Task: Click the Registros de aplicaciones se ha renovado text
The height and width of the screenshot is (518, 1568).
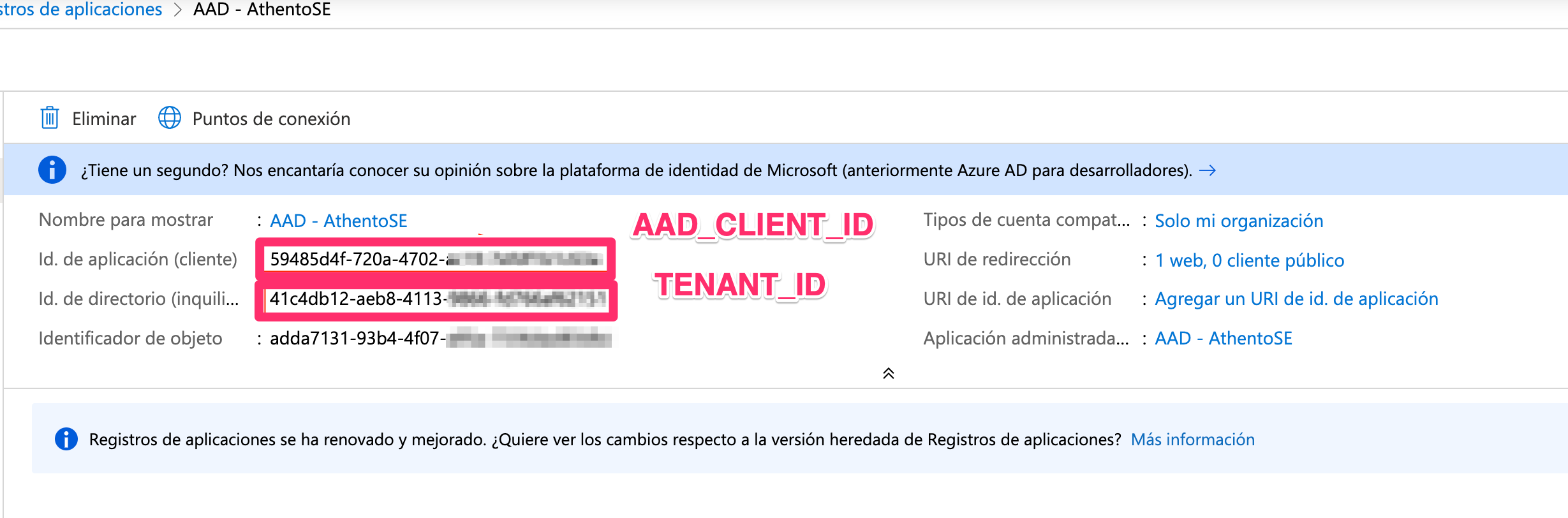Action: pyautogui.click(x=605, y=440)
